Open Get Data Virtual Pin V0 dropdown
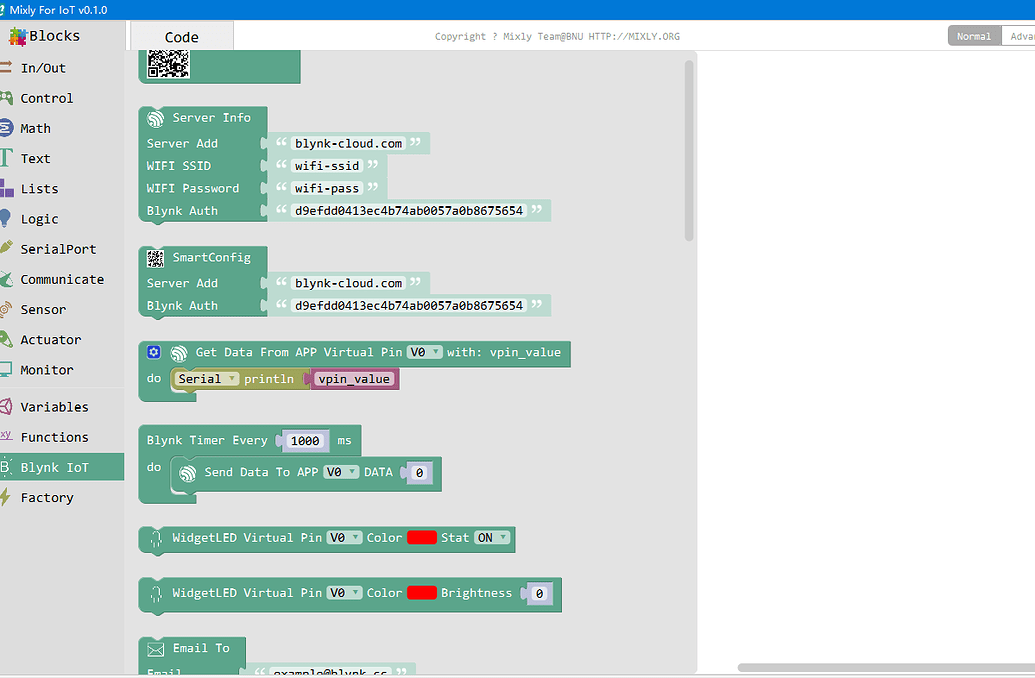The height and width of the screenshot is (678, 1035). 424,353
